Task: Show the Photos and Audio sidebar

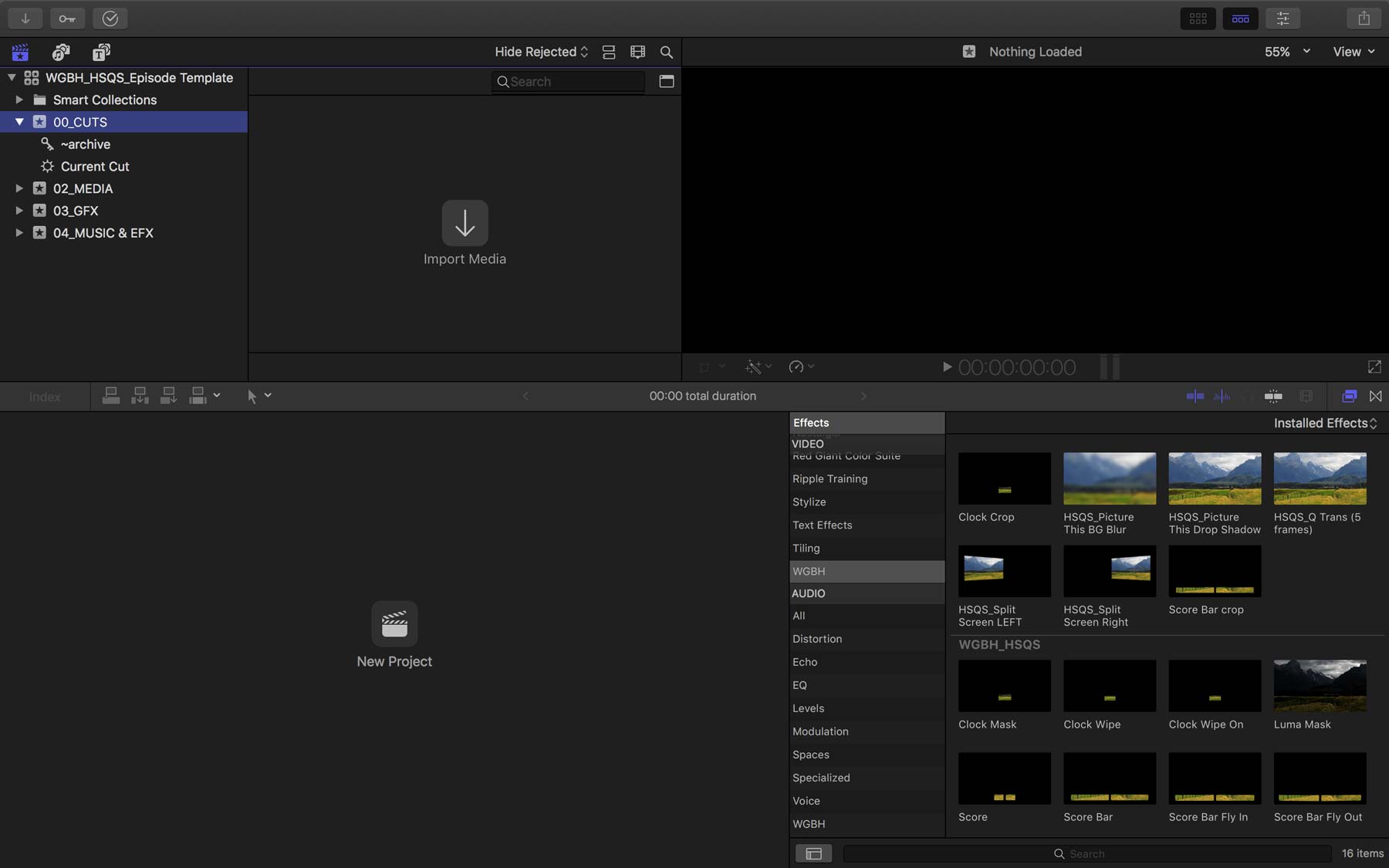Action: click(x=61, y=52)
